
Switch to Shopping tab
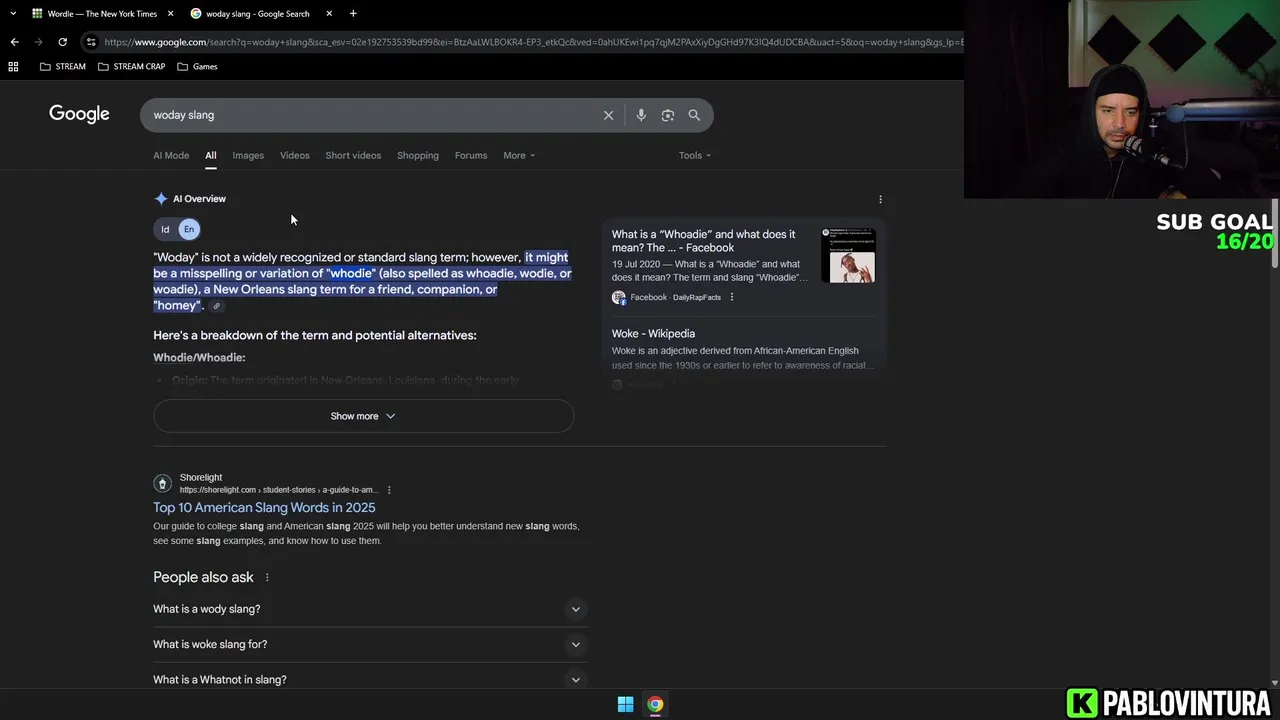pos(418,155)
